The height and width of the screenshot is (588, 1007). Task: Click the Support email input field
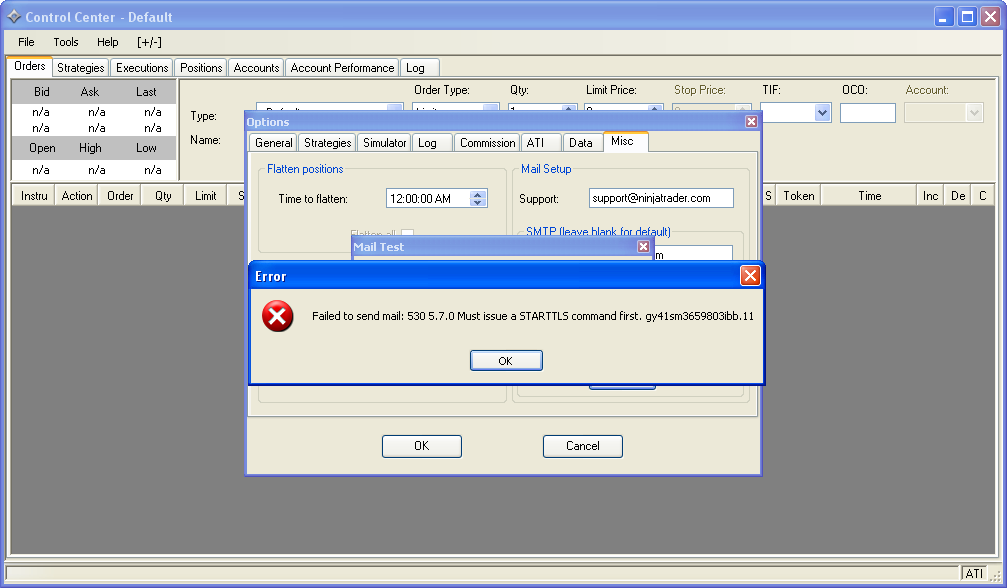(660, 198)
